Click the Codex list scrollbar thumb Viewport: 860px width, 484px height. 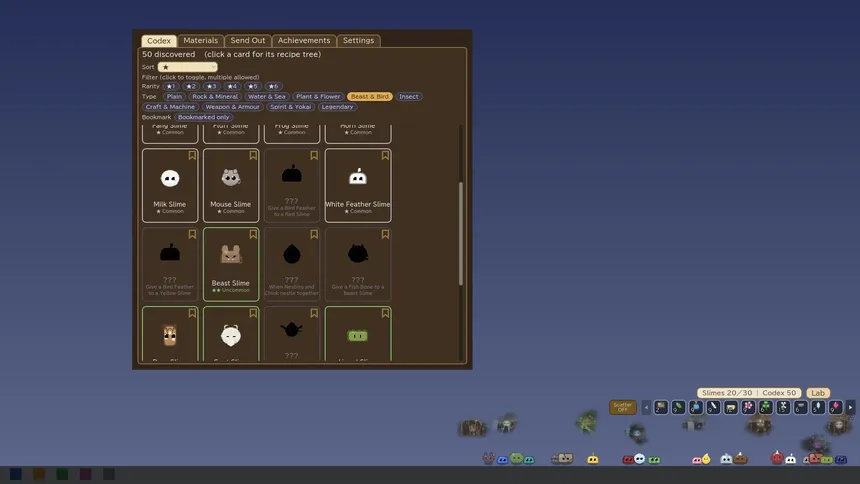pyautogui.click(x=461, y=234)
